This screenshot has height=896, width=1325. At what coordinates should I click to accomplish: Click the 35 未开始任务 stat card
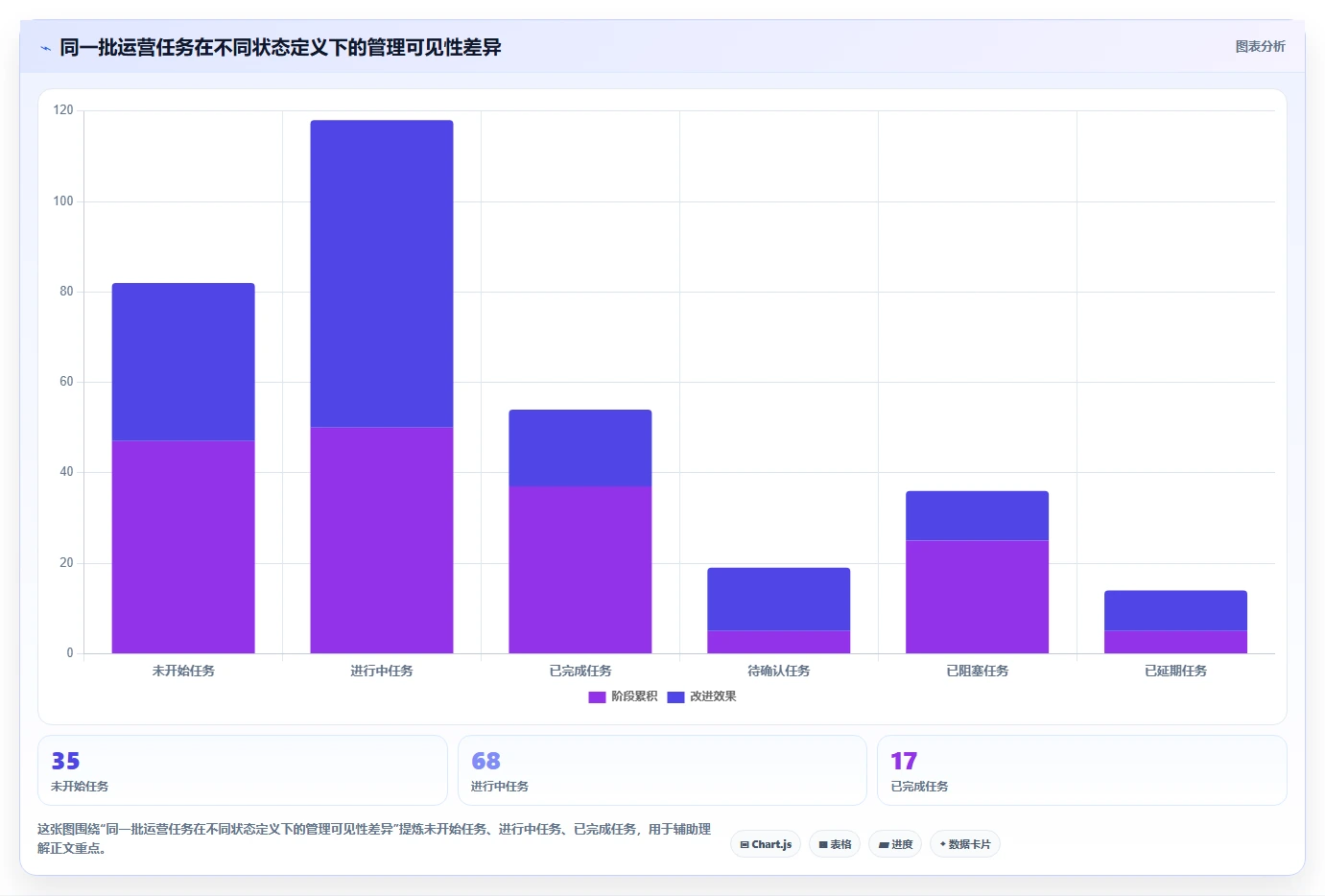243,770
